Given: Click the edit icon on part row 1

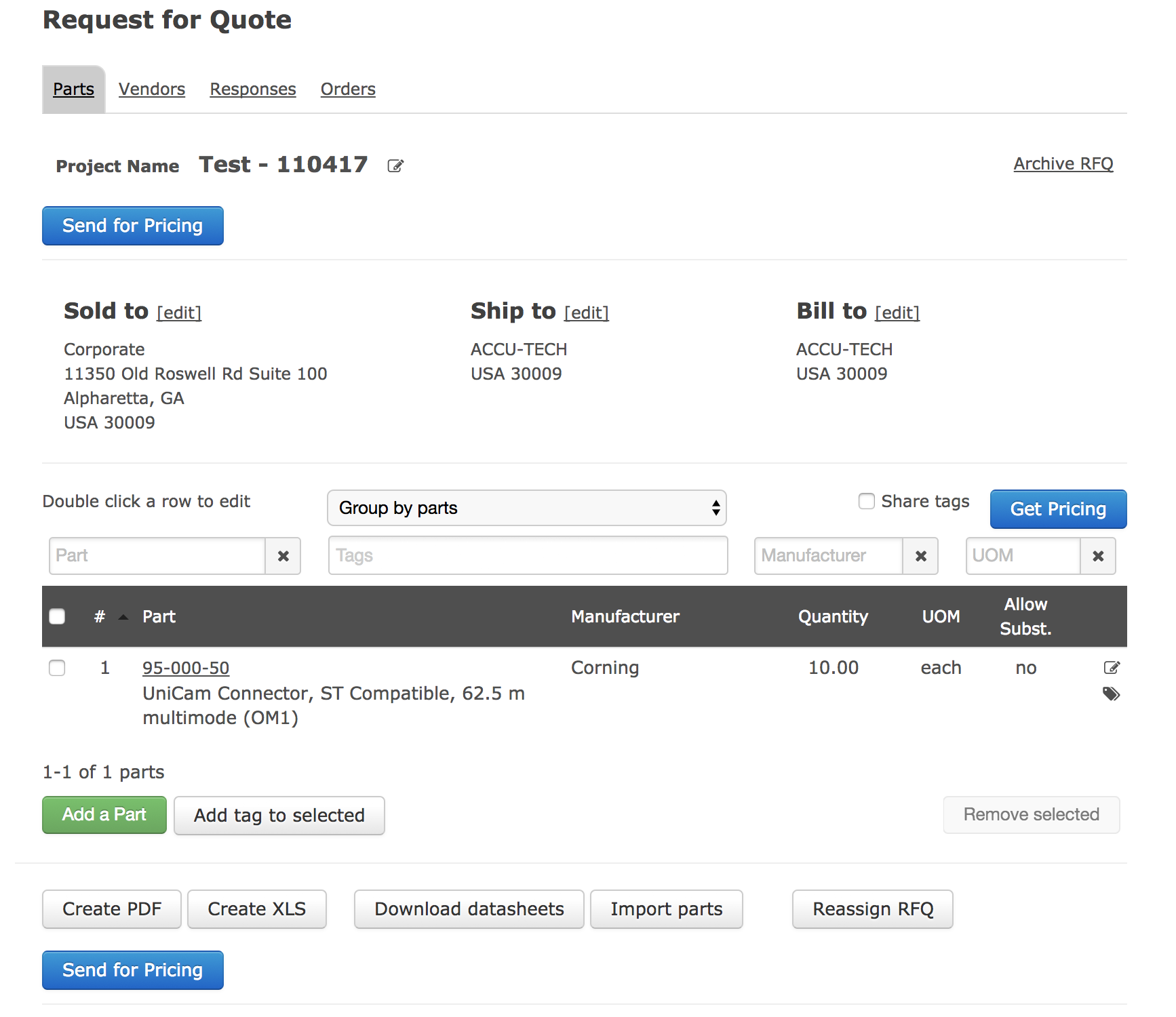Looking at the screenshot, I should click(1111, 668).
